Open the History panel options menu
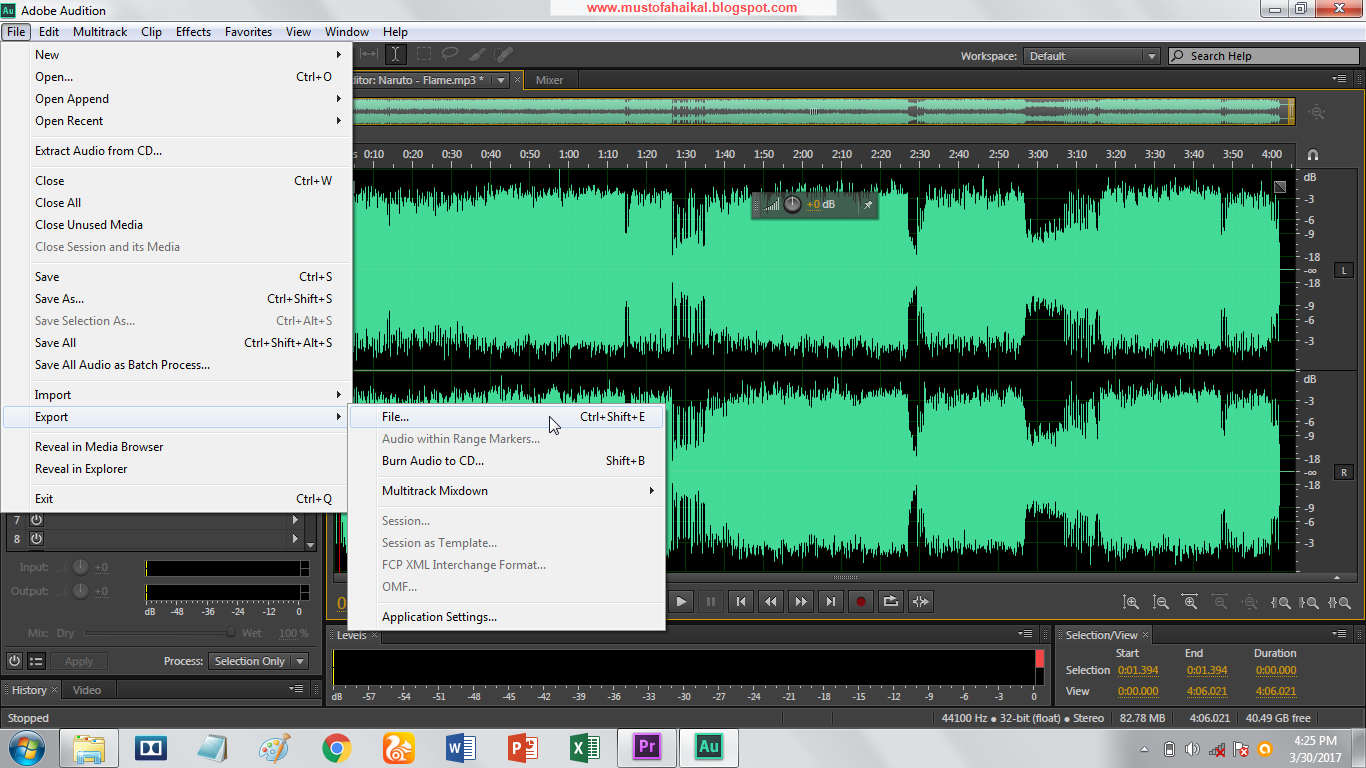Viewport: 1366px width, 768px height. tap(296, 689)
